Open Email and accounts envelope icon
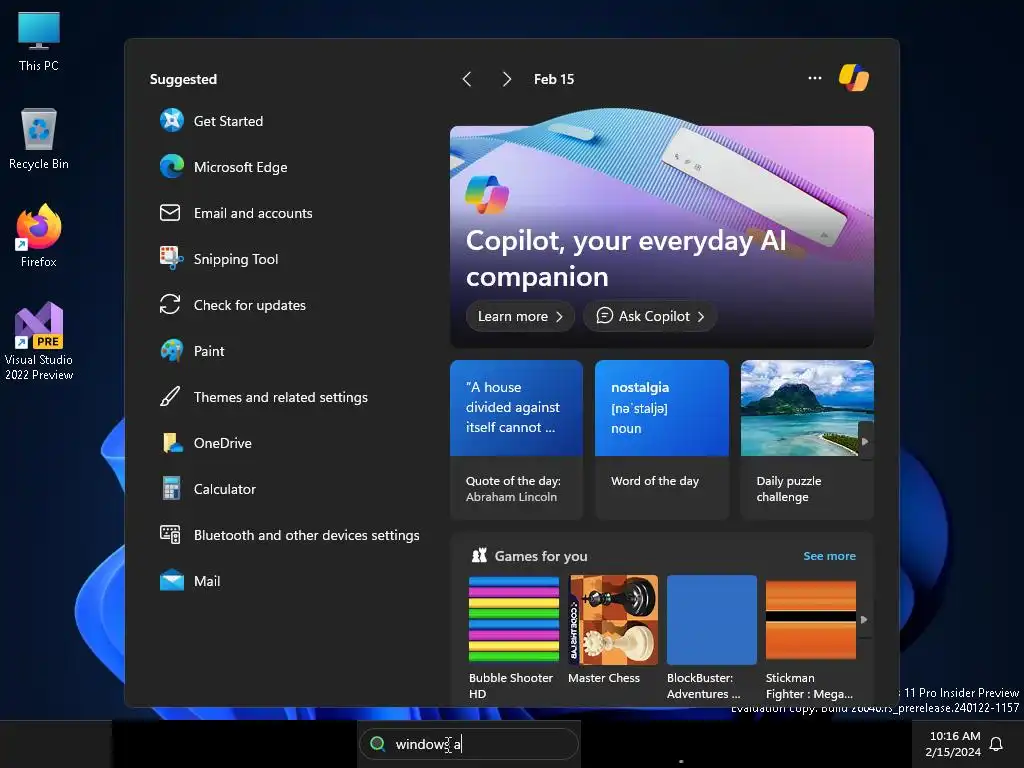 (x=170, y=213)
